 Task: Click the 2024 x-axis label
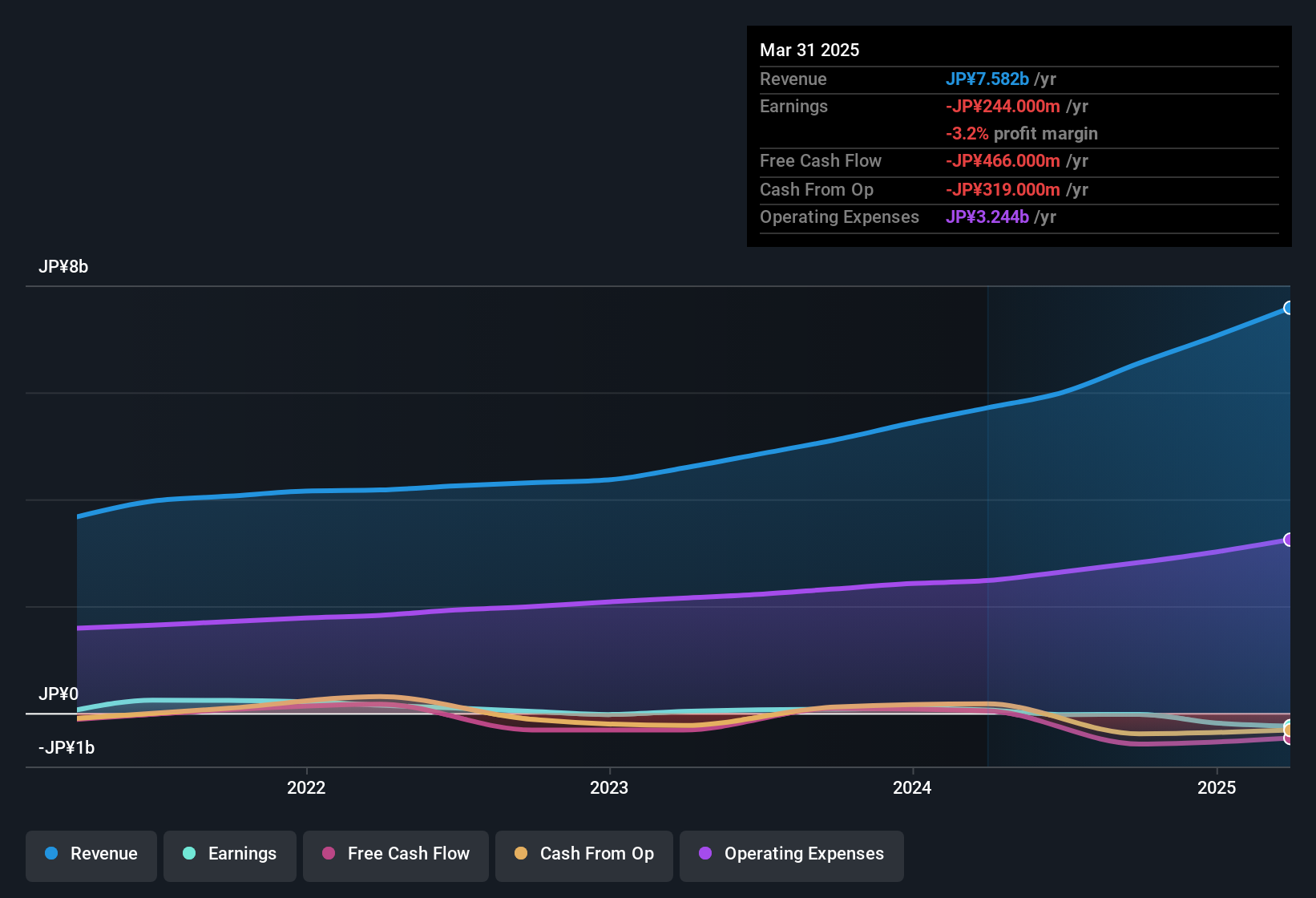click(912, 787)
